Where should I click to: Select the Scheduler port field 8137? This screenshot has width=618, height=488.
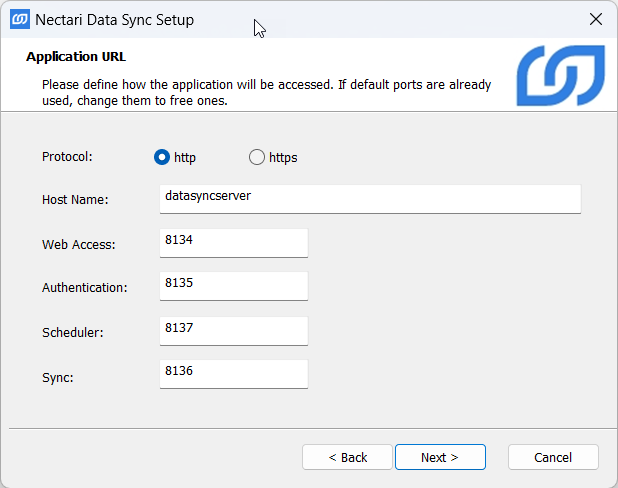[233, 329]
